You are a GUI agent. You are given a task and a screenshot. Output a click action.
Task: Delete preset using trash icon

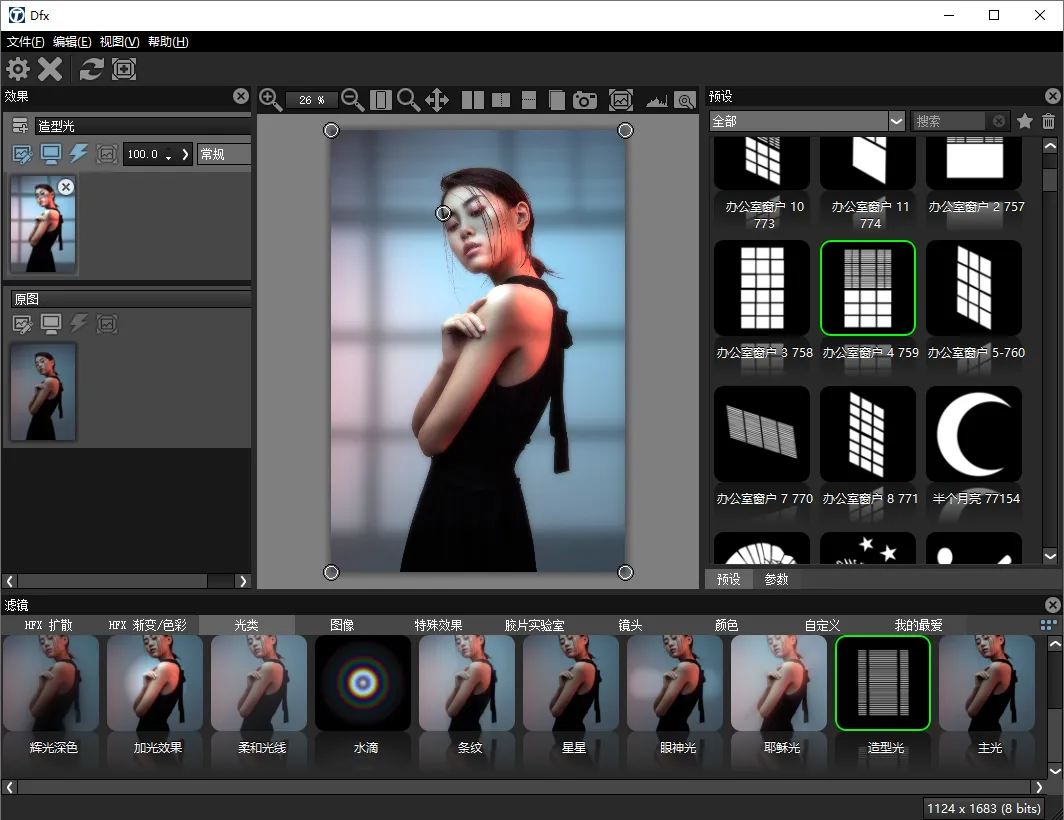point(1048,121)
